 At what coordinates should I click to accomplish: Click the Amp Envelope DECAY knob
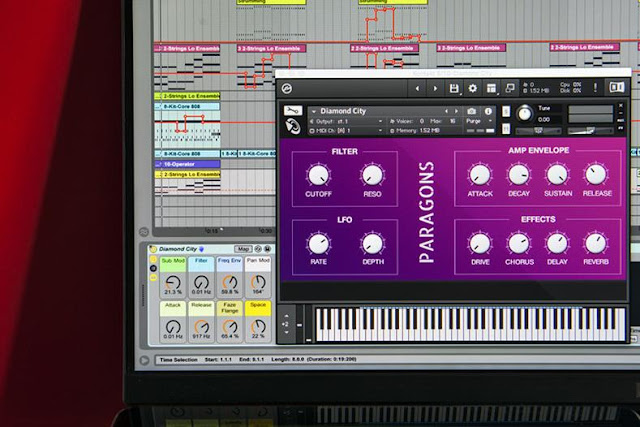click(x=518, y=175)
